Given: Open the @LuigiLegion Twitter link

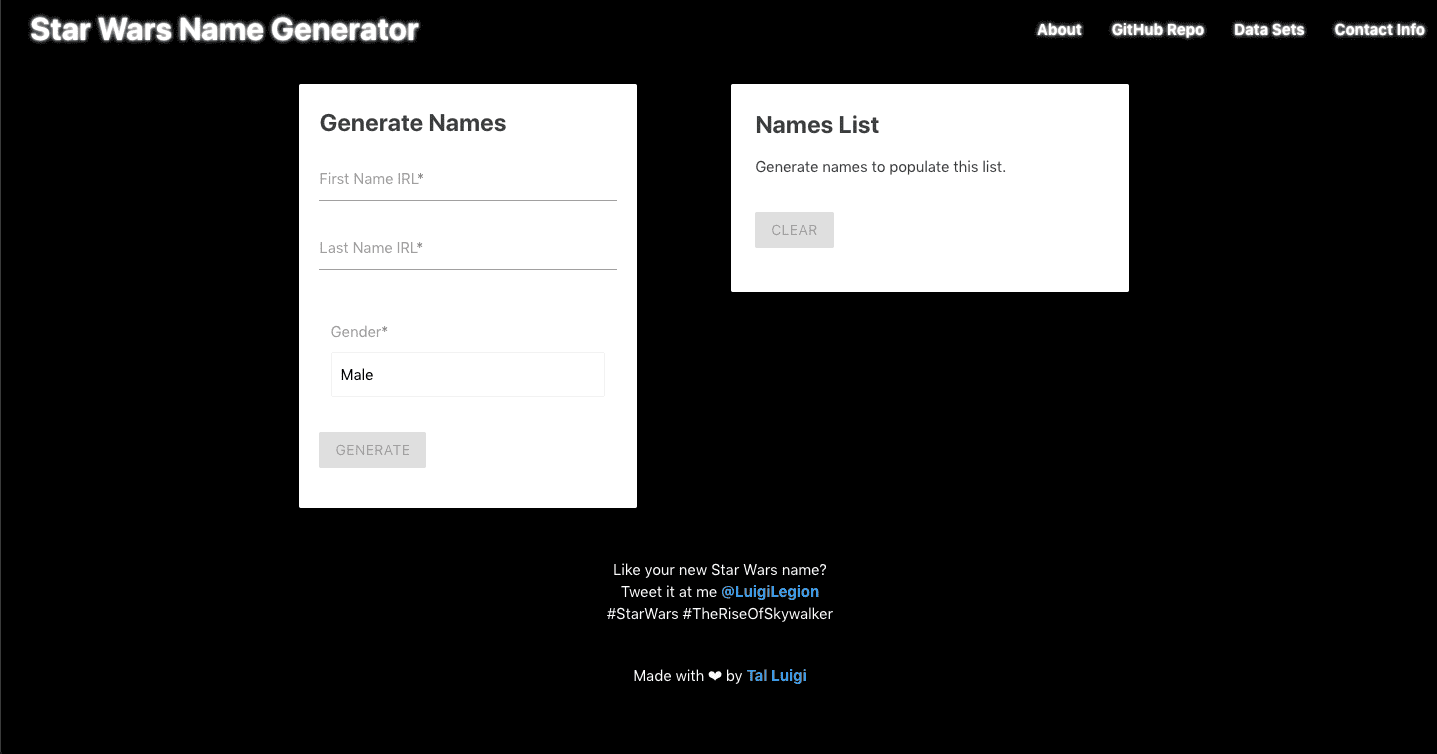Looking at the screenshot, I should (770, 592).
